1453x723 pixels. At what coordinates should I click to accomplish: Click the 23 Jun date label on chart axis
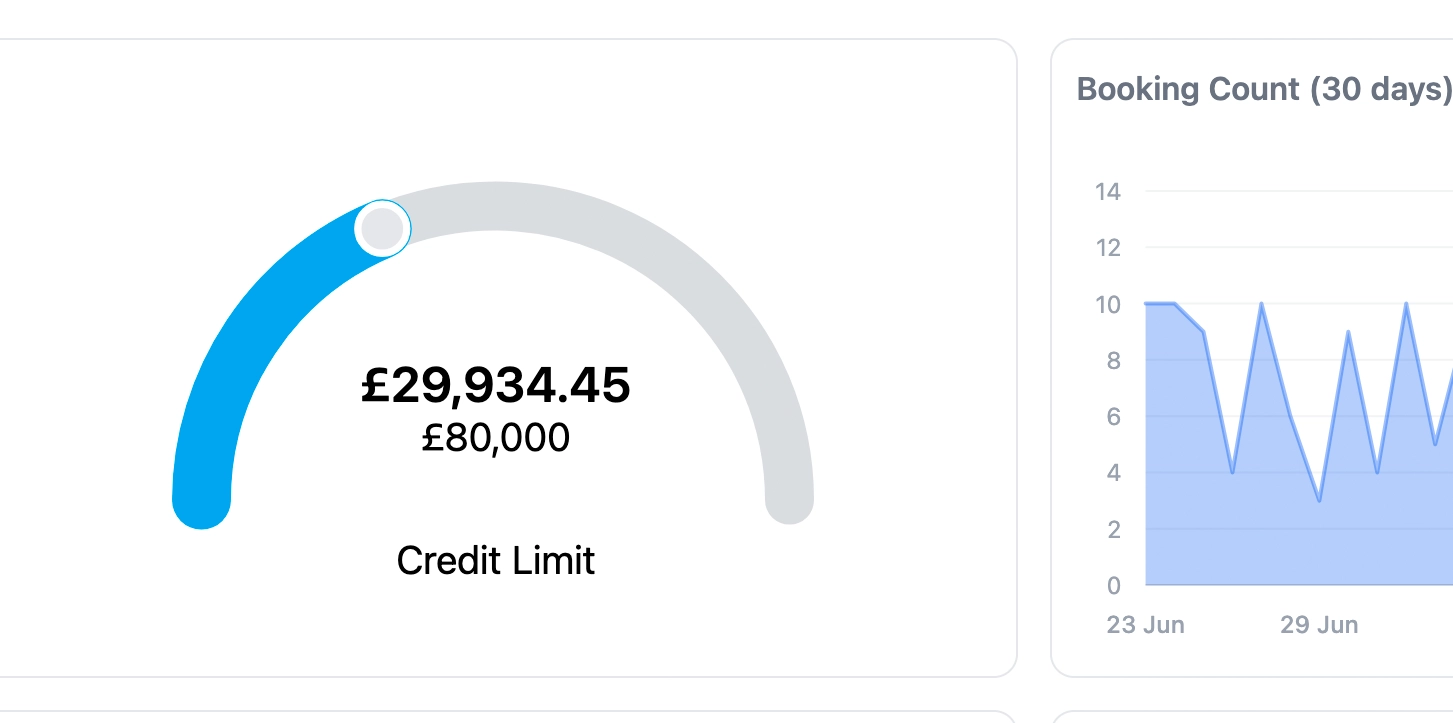[x=1145, y=625]
